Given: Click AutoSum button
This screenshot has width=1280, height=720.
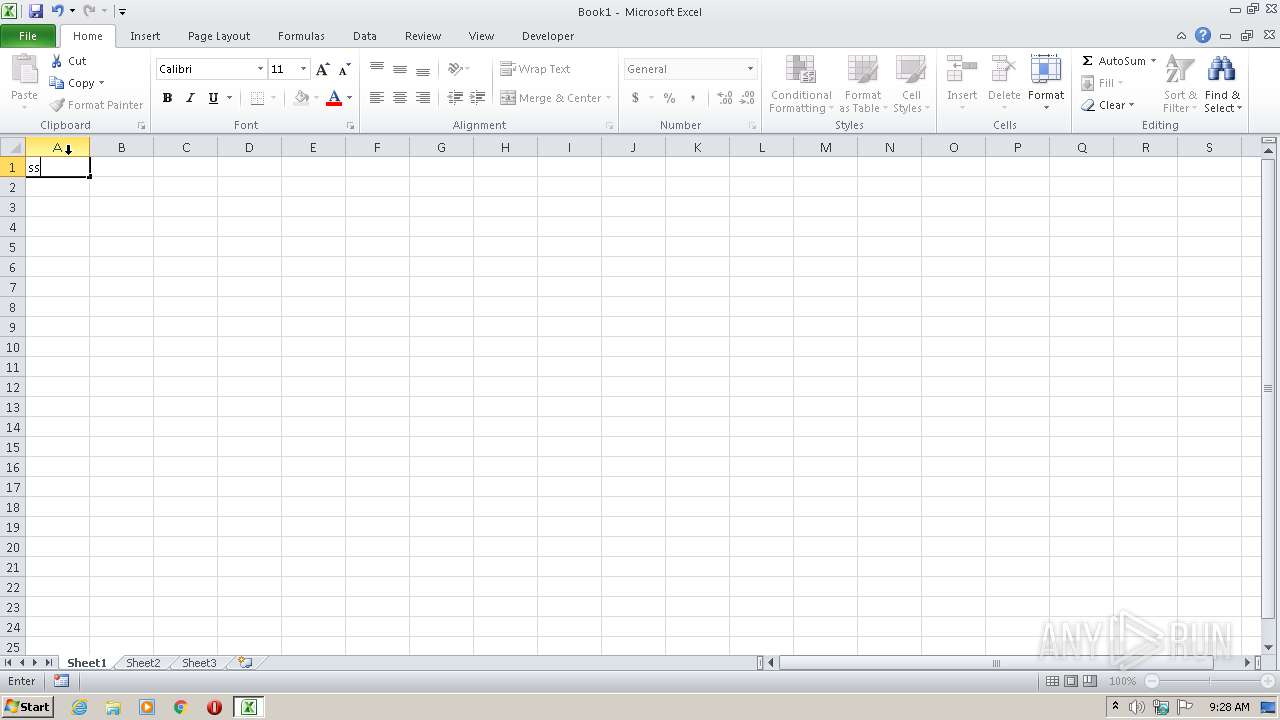Looking at the screenshot, I should (x=1112, y=61).
